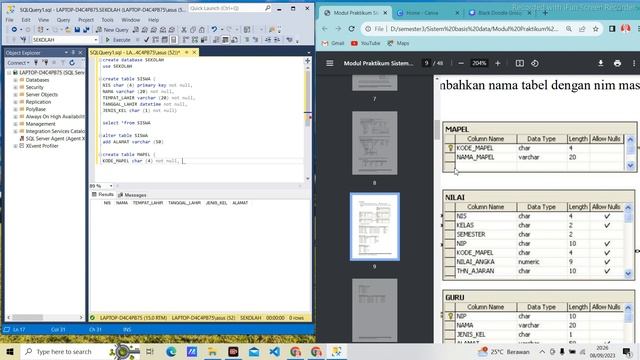Viewport: 640px width, 360px height.
Task: Click PDF zoom out minus button
Action: point(461,63)
